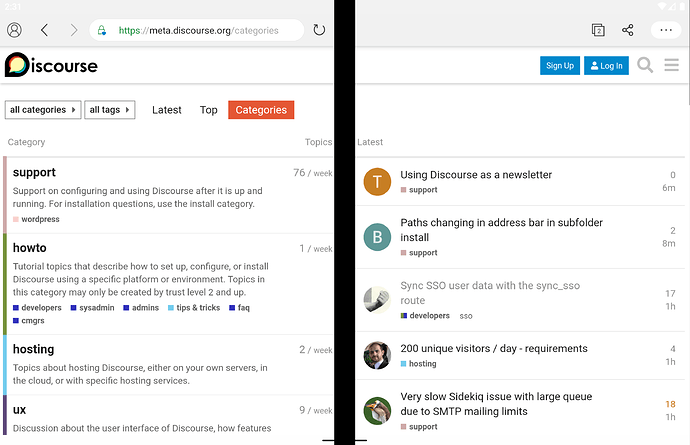Expand the all tags dropdown
The height and width of the screenshot is (445, 690).
point(110,110)
